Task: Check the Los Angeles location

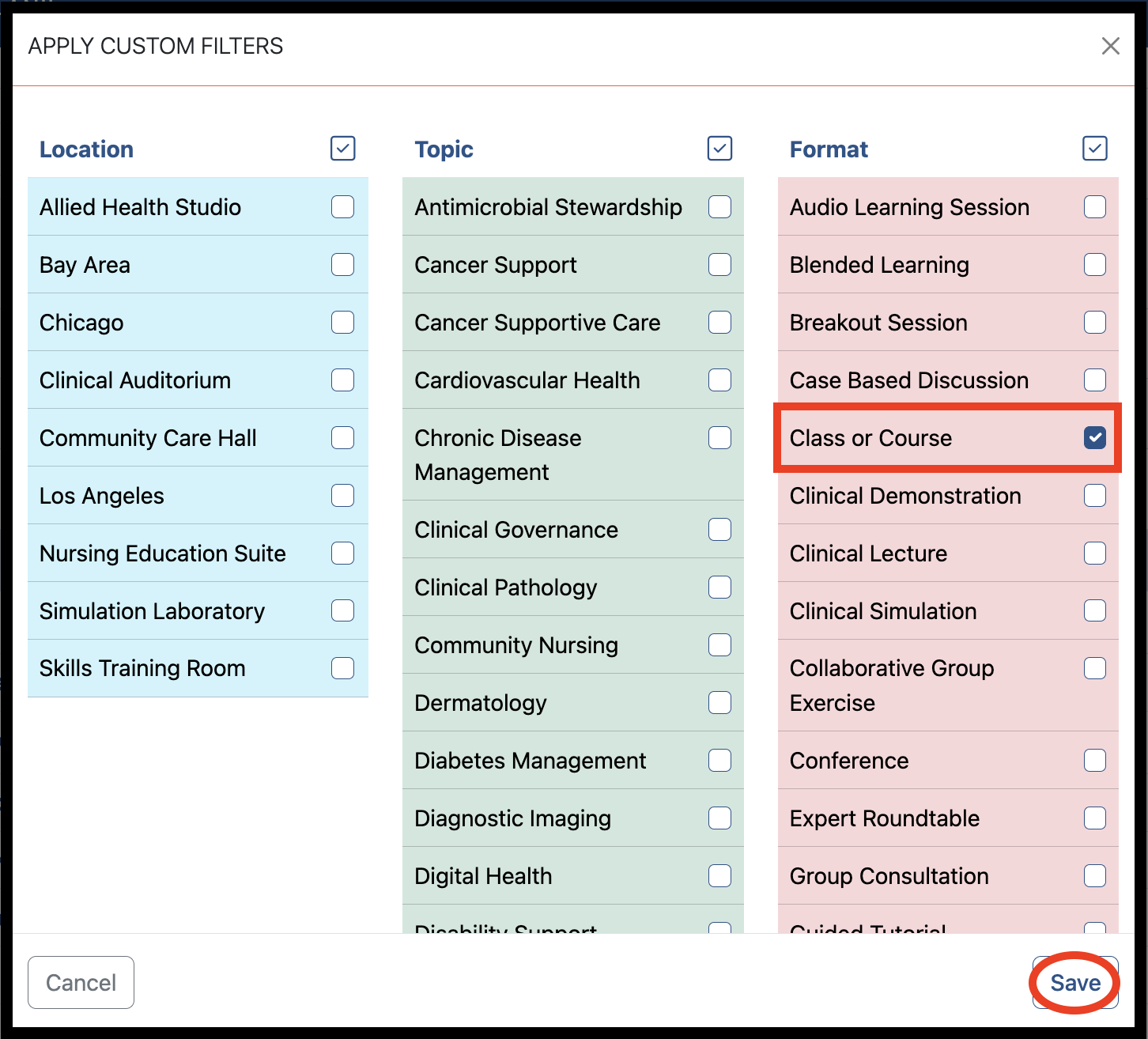Action: [343, 496]
